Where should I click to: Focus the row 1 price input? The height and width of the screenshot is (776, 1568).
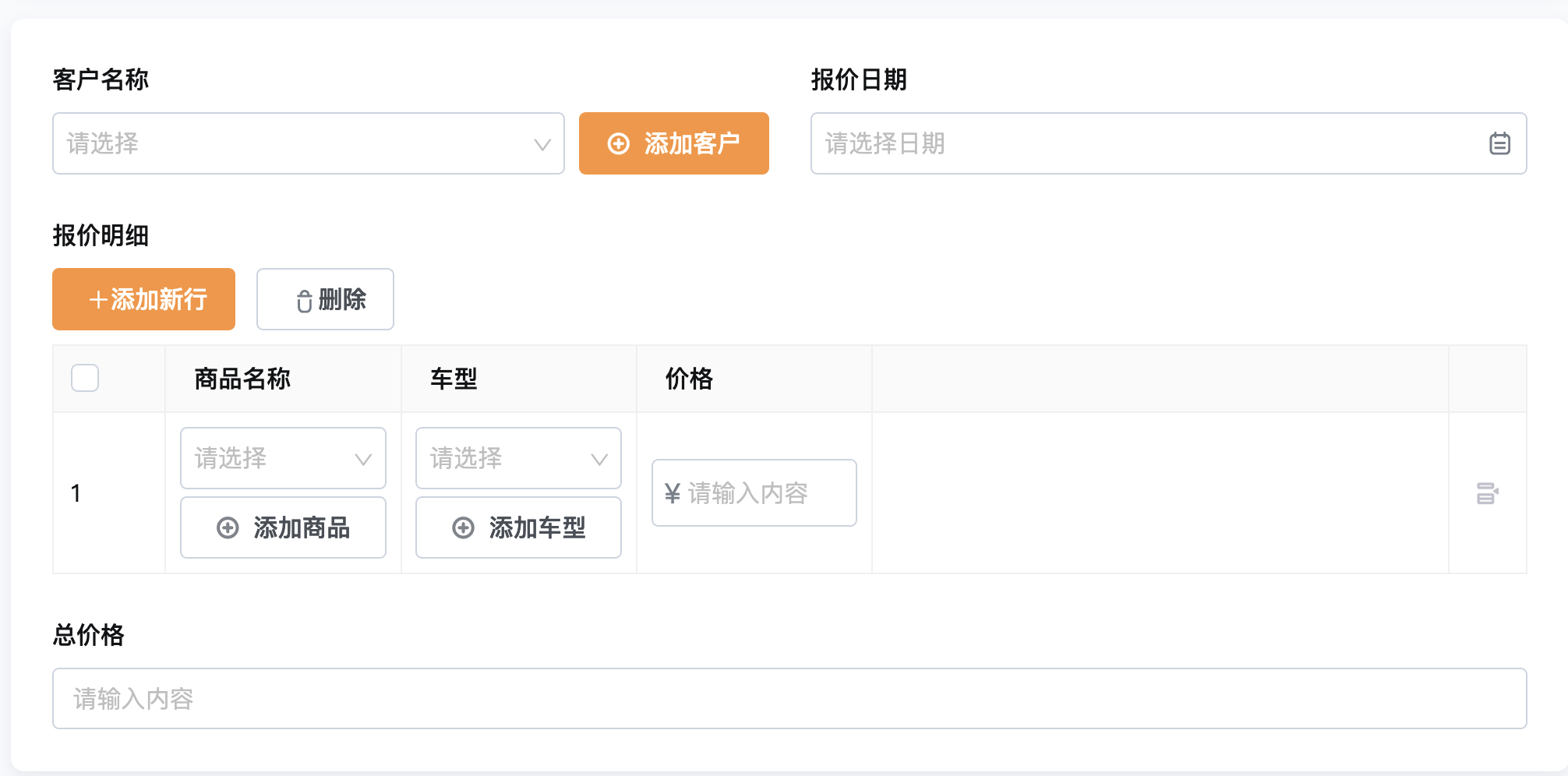754,492
